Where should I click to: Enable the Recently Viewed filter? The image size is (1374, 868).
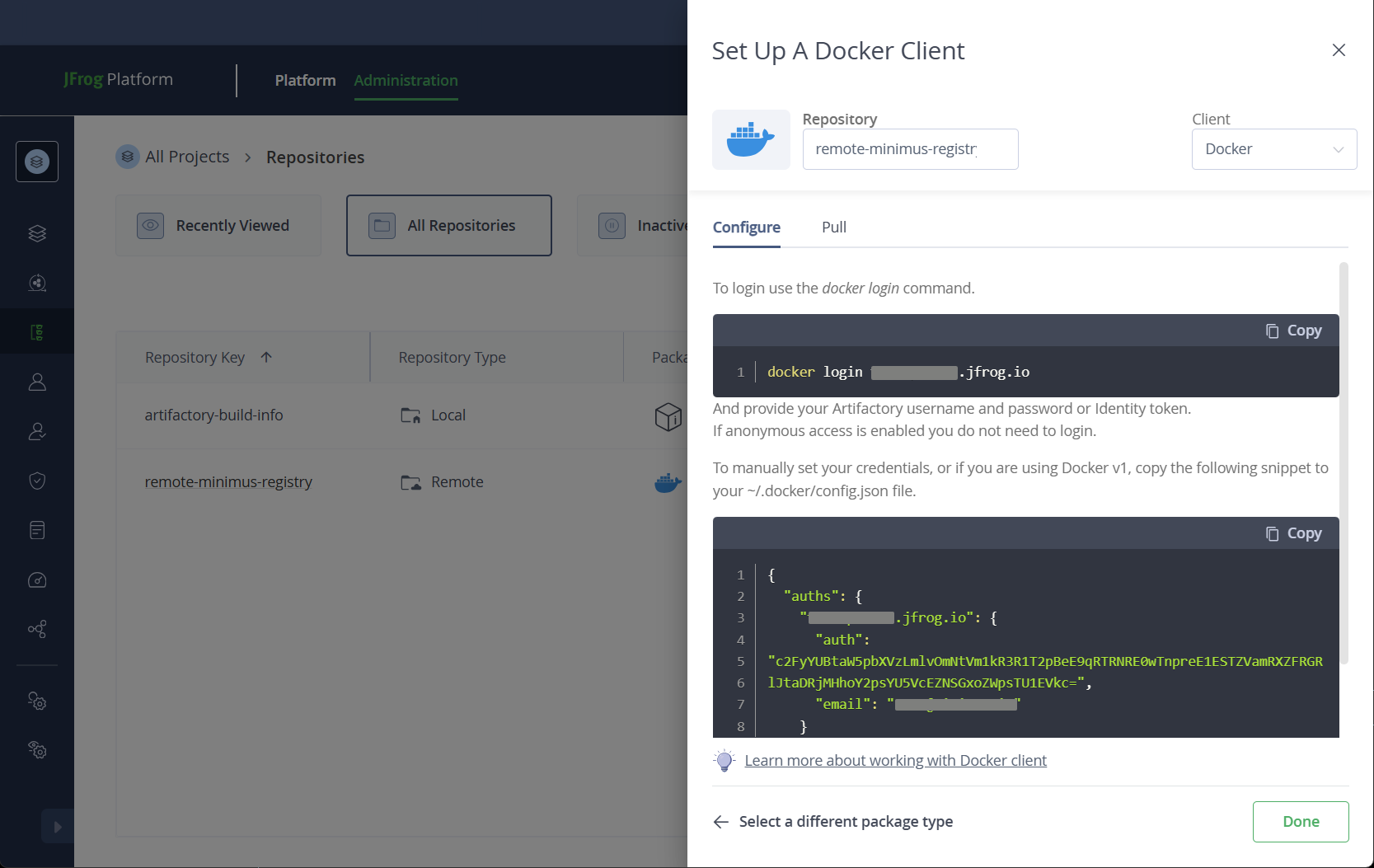[218, 225]
